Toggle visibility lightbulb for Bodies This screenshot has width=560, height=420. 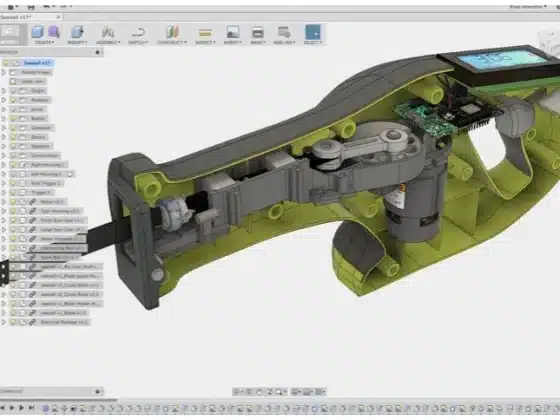click(x=13, y=118)
